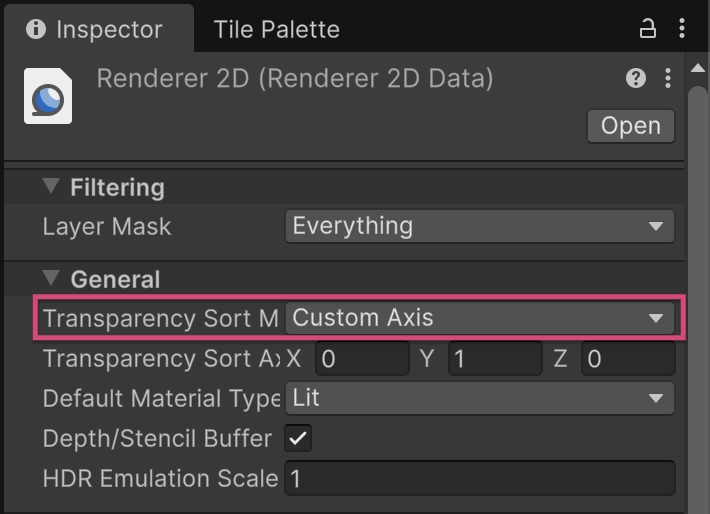Collapse the Filtering section

click(x=52, y=187)
